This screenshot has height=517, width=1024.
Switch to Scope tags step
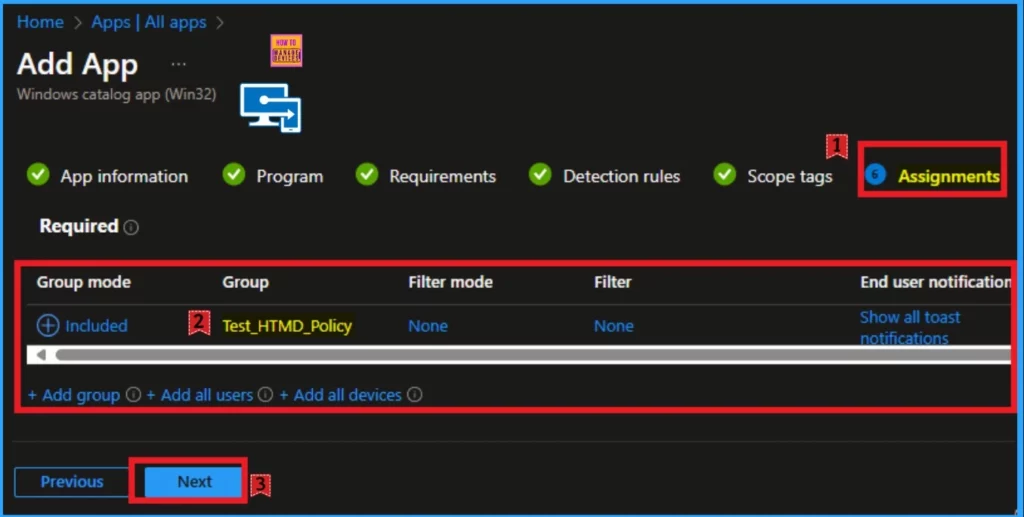click(x=790, y=176)
